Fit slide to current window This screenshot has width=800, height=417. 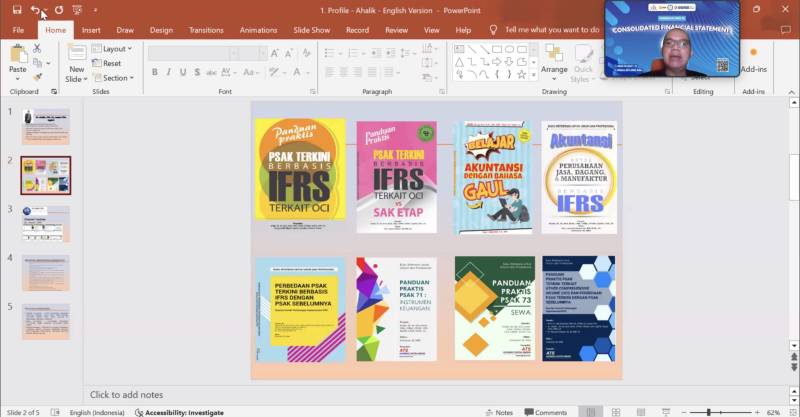(x=787, y=412)
